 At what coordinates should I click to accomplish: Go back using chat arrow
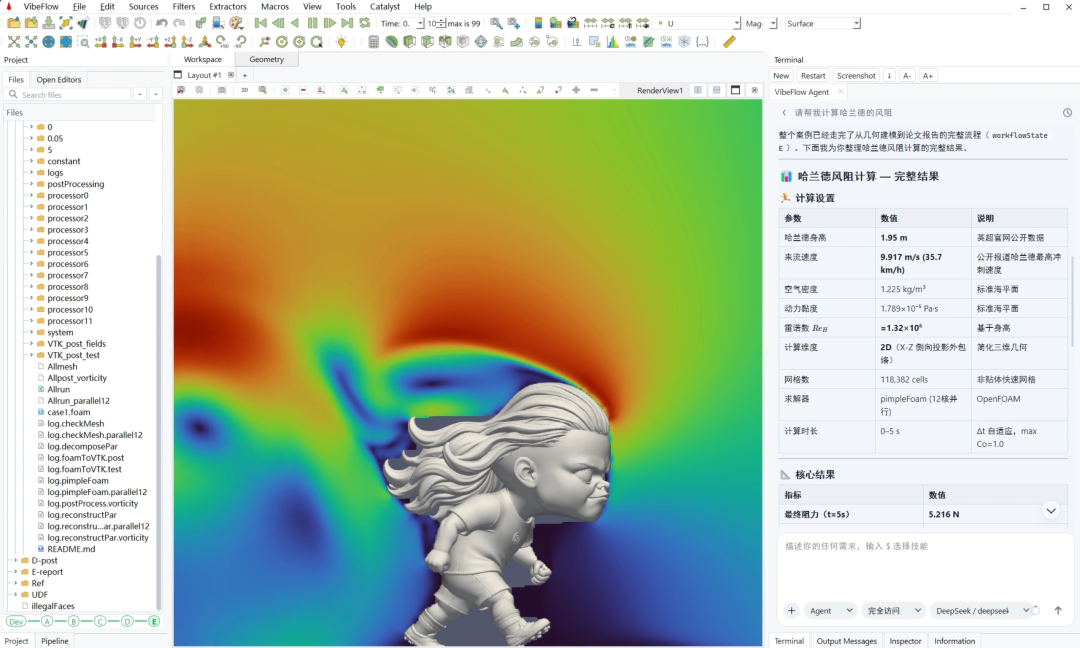pos(784,112)
